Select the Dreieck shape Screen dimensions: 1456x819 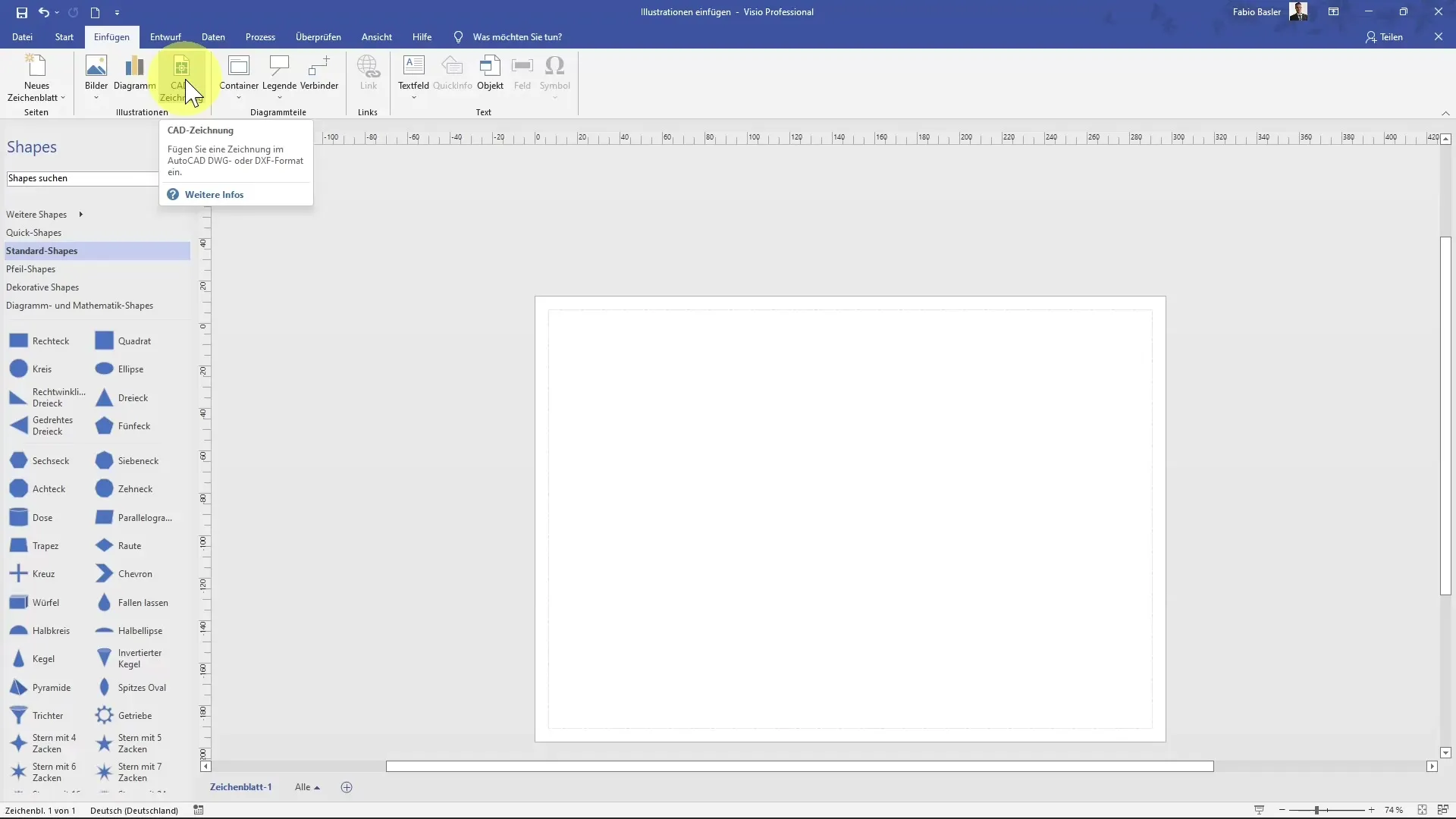[x=121, y=398]
